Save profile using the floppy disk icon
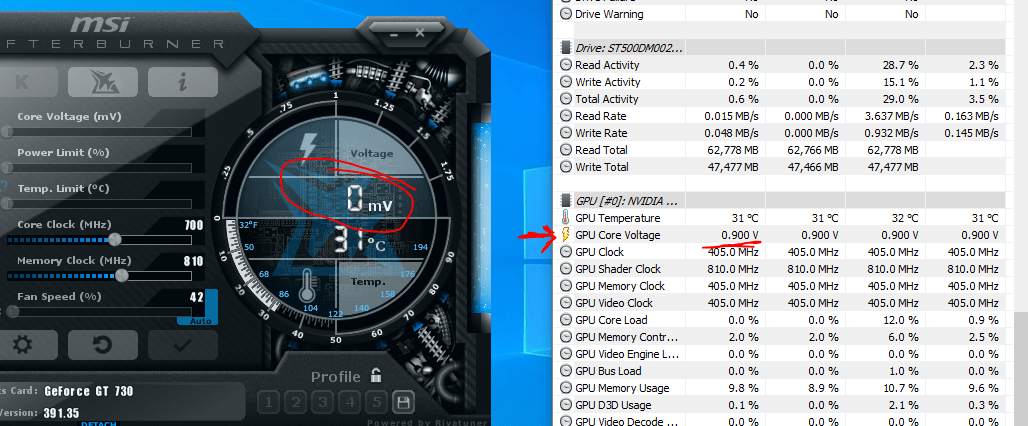 coord(401,402)
